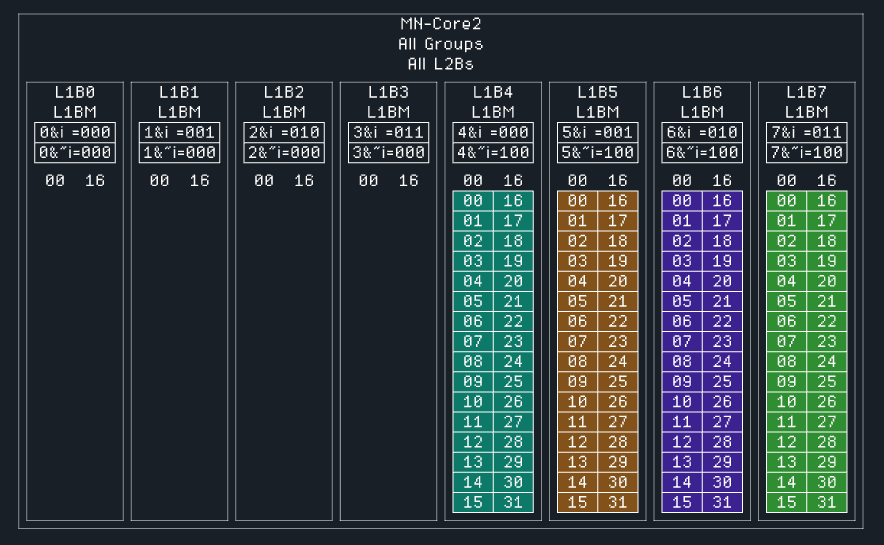Click brown cell 24 in L1B5
This screenshot has width=884, height=545.
(x=618, y=362)
